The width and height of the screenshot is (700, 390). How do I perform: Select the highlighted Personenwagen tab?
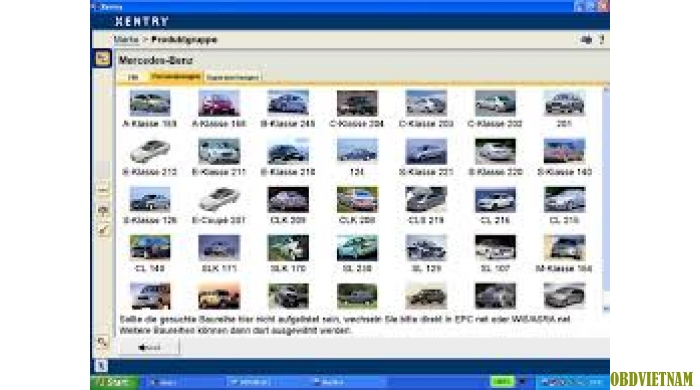[175, 77]
